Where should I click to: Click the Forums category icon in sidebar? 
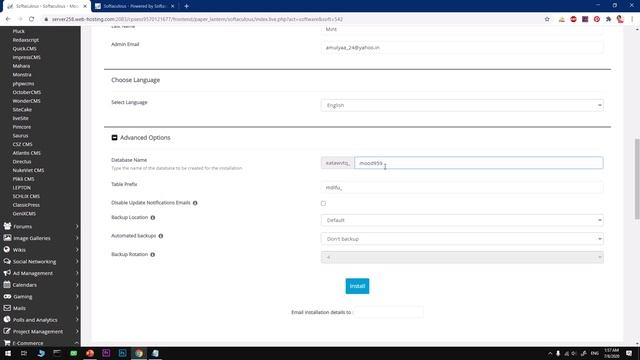[7, 226]
